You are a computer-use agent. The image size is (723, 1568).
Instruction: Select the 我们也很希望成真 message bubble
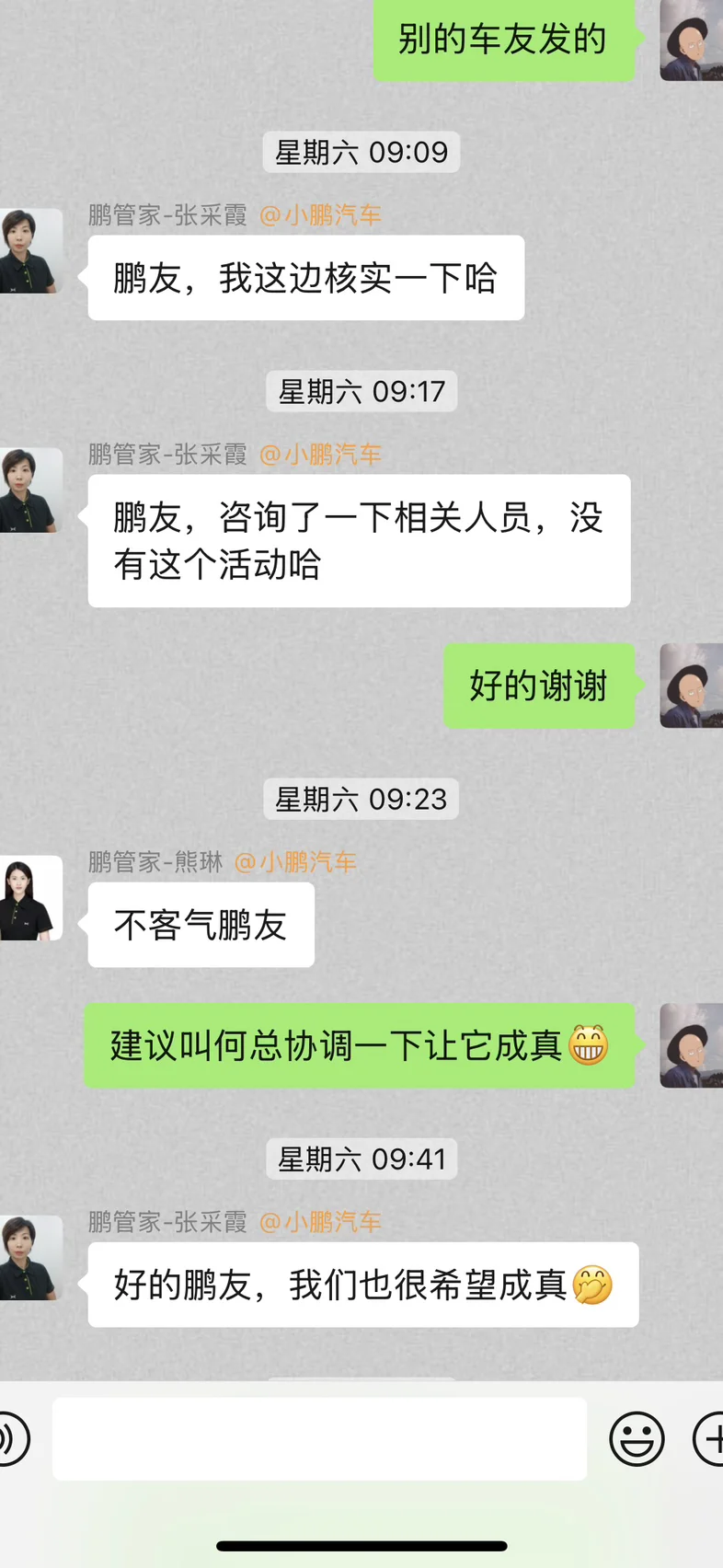click(363, 1285)
